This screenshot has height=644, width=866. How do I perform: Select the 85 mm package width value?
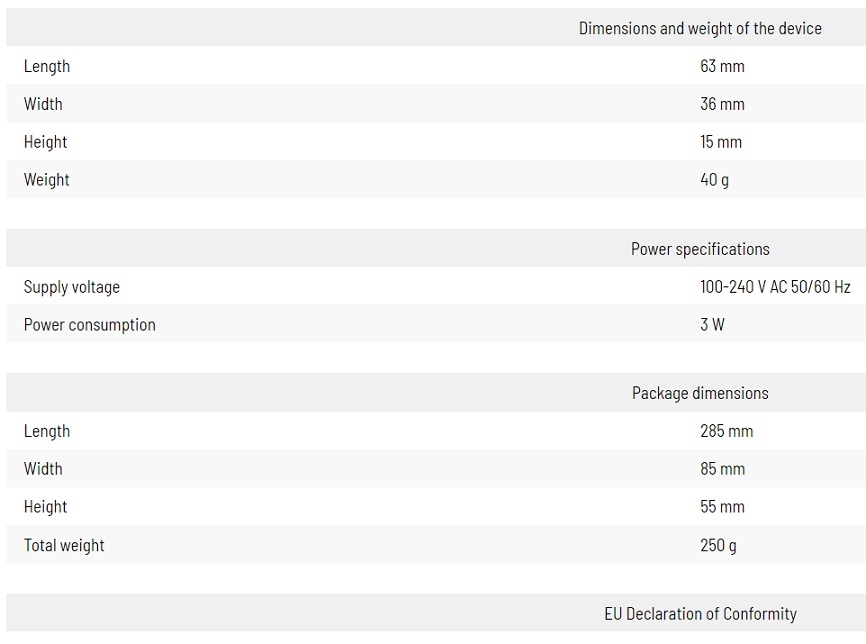pos(722,469)
